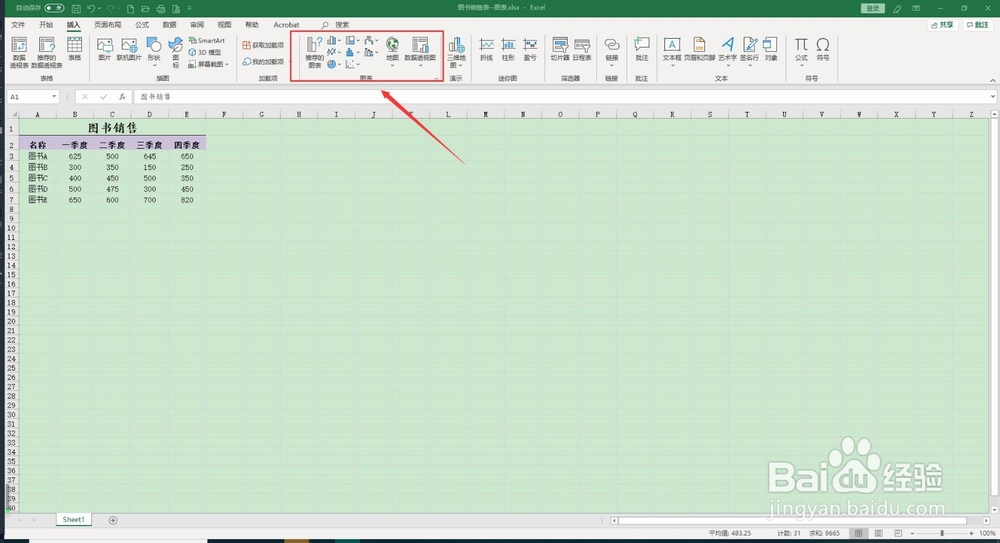Insert a symbol (符号) Omega icon
Image resolution: width=1000 pixels, height=543 pixels.
click(x=823, y=49)
